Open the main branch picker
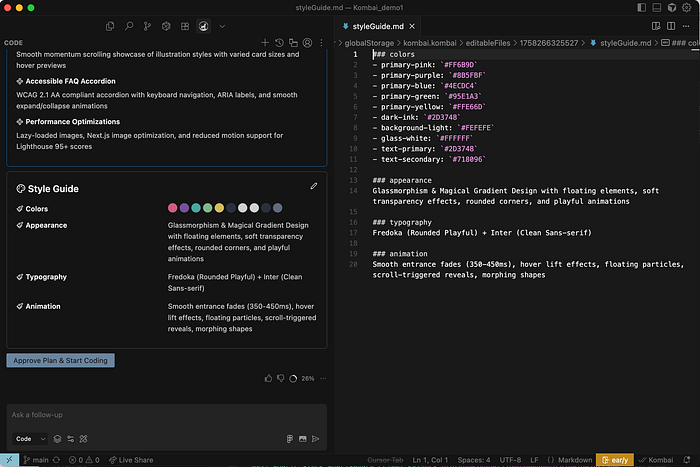Image resolution: width=700 pixels, height=467 pixels. coord(35,460)
